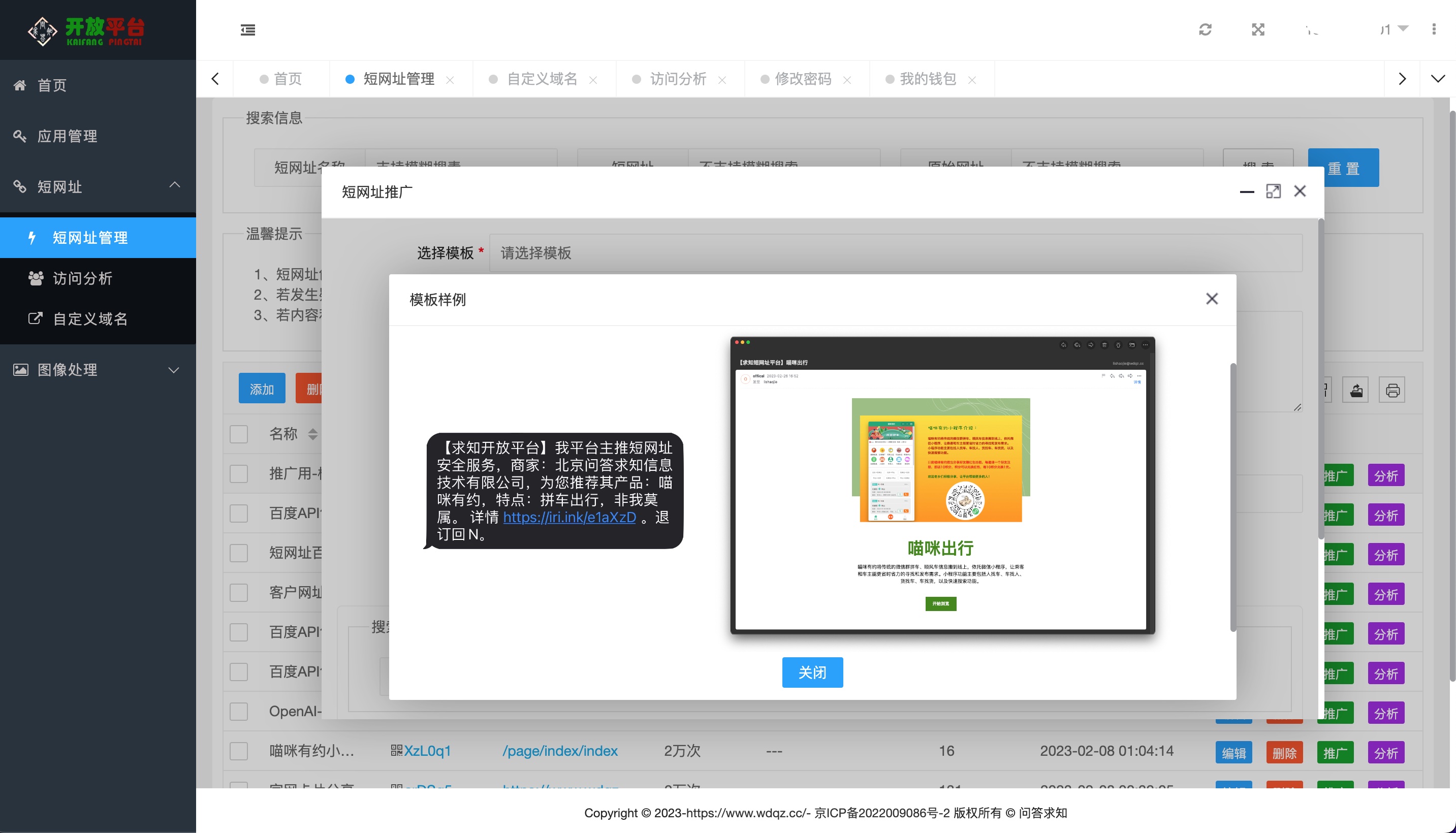The image size is (1456, 833).
Task: Click the refresh icon in header
Action: click(1206, 30)
